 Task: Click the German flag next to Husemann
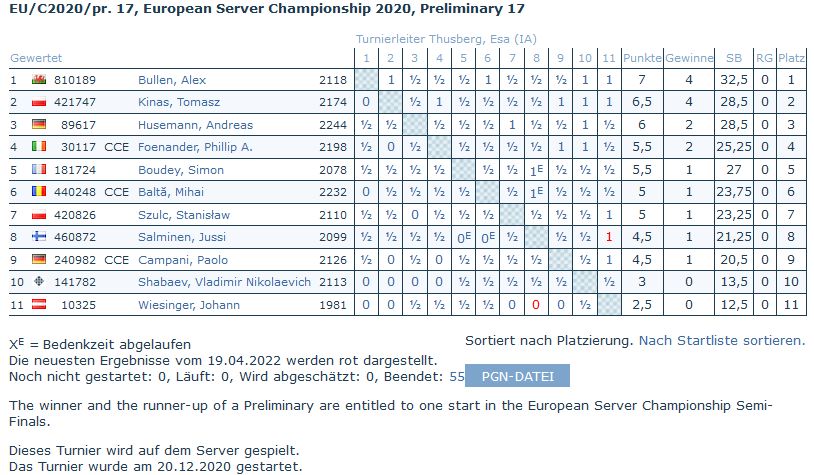pos(39,125)
